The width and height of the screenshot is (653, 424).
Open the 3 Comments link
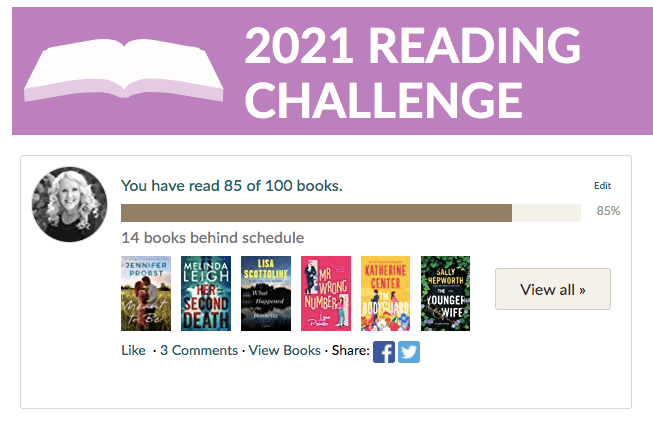point(199,351)
